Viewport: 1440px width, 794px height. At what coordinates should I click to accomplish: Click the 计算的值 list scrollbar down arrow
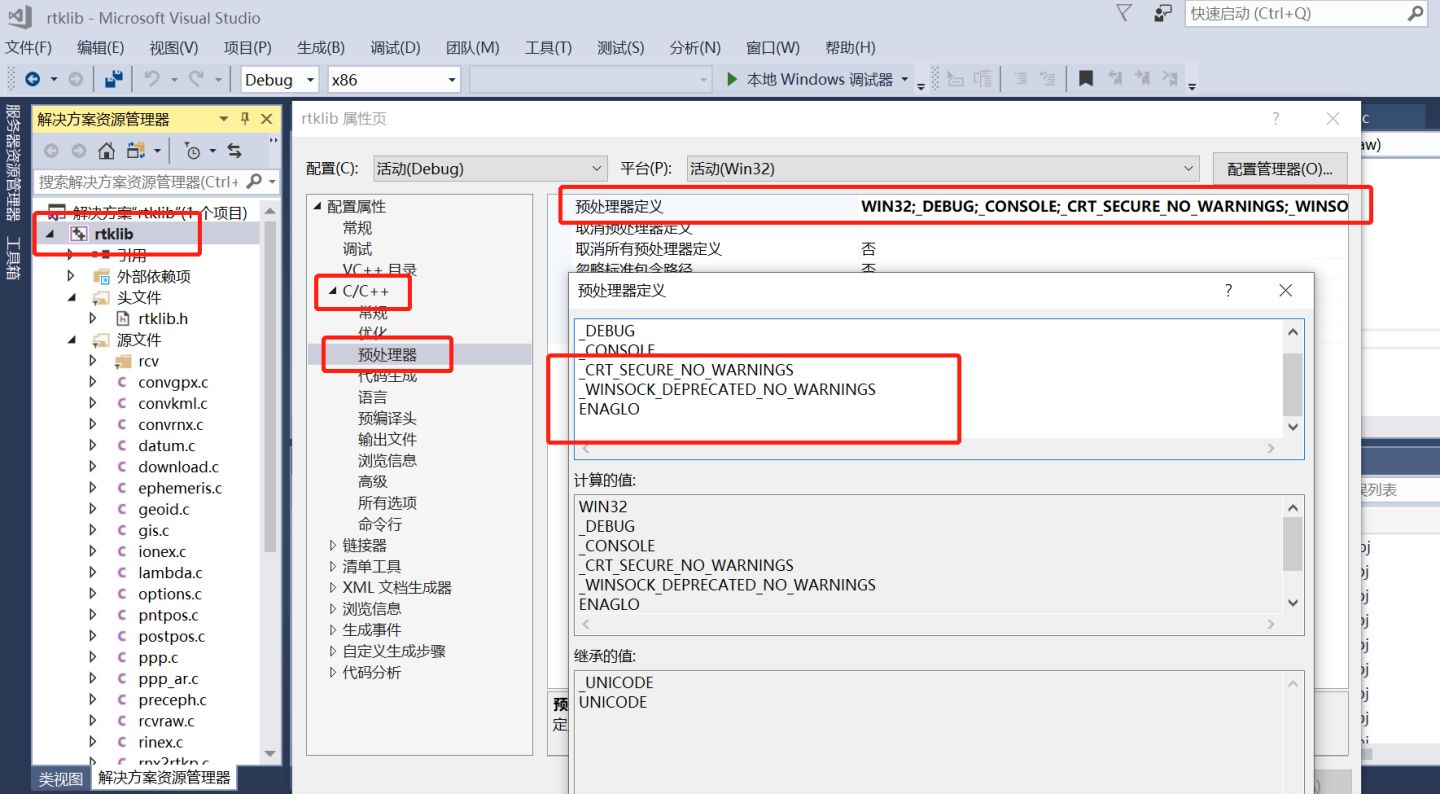[1293, 603]
